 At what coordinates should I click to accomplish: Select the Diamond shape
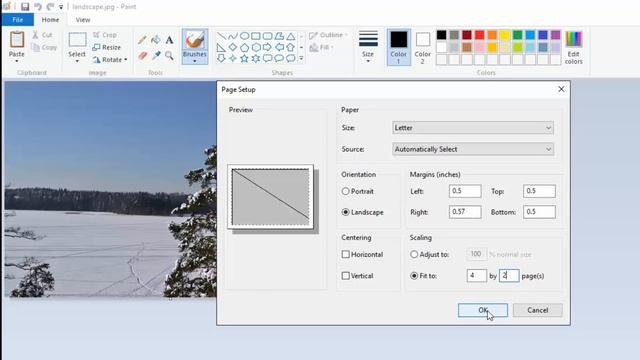point(233,47)
